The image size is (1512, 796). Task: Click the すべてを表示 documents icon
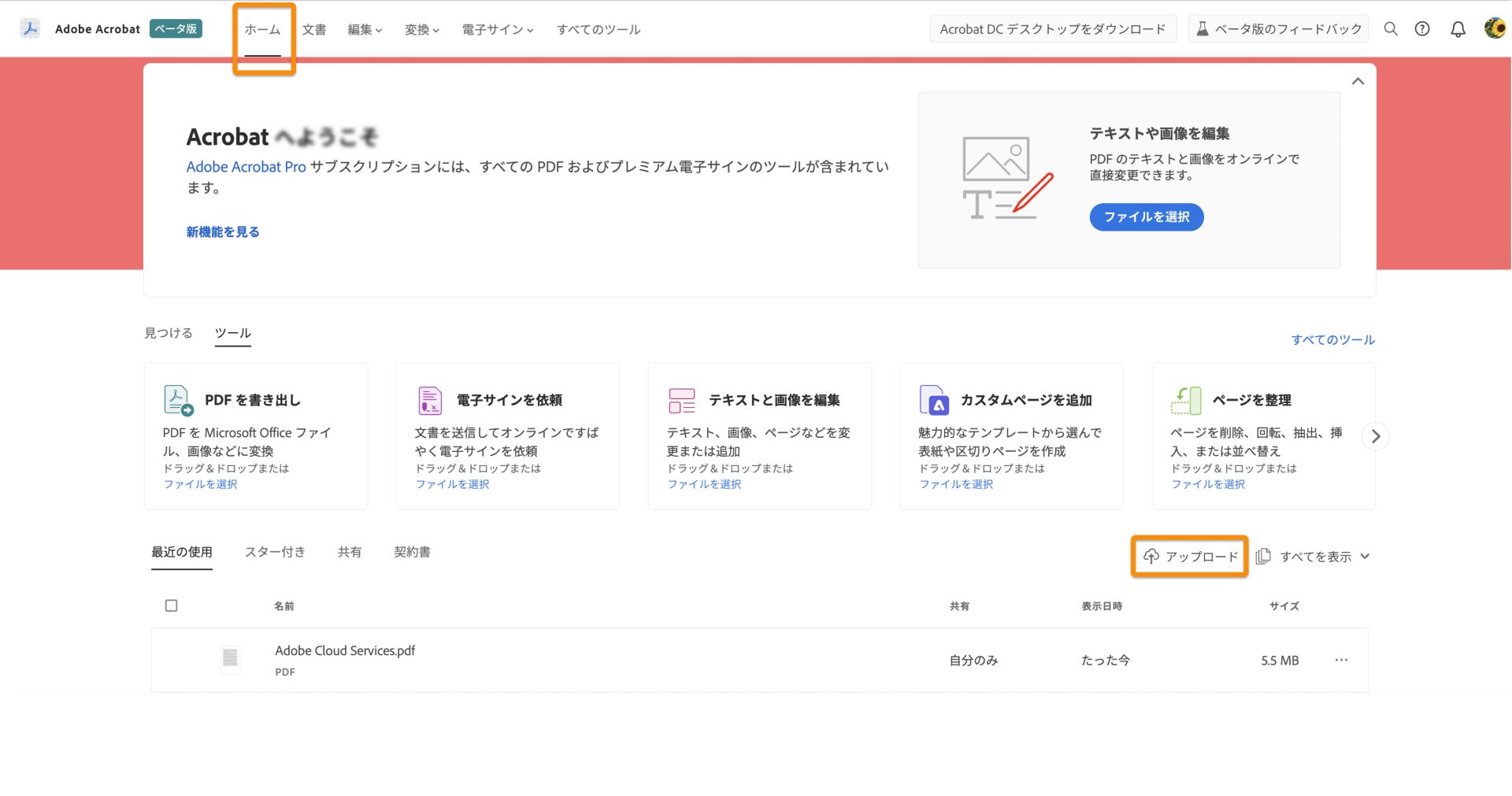point(1263,557)
